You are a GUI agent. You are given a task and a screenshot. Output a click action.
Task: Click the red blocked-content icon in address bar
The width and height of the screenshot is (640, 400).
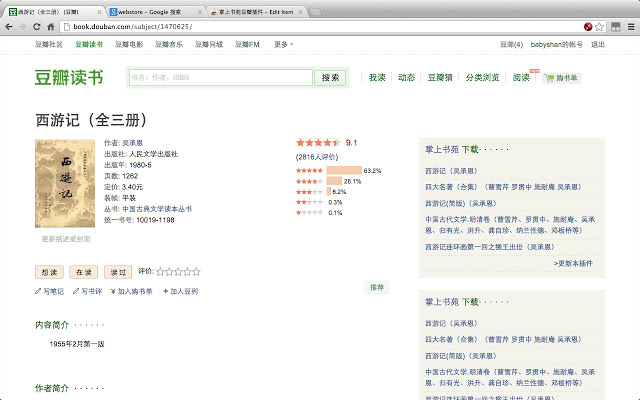click(588, 27)
